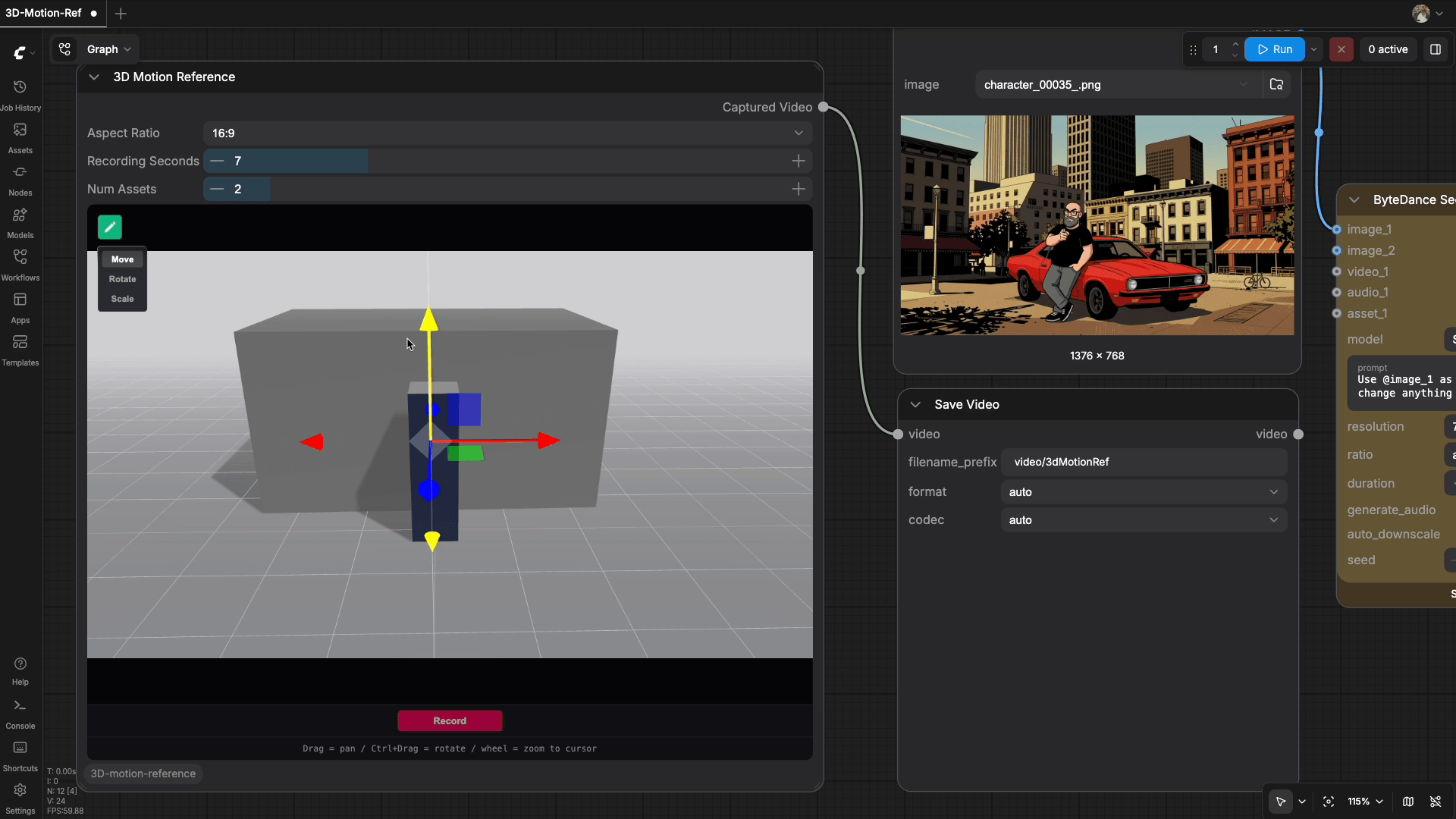Click the audio_1 input port
Screen dimensions: 1456x819
tap(1337, 292)
